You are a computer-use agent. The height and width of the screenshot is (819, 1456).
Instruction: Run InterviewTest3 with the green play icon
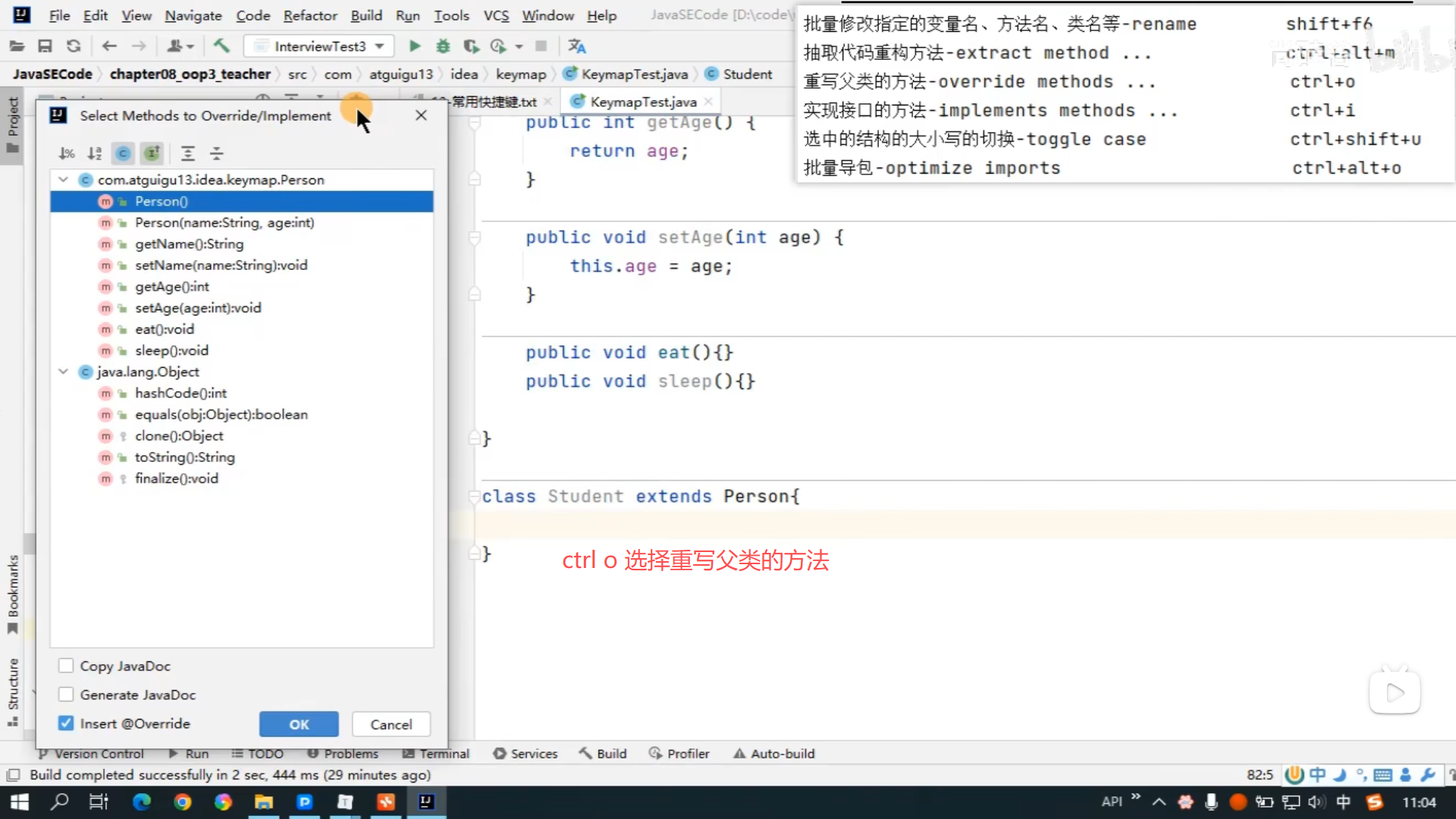(x=415, y=46)
